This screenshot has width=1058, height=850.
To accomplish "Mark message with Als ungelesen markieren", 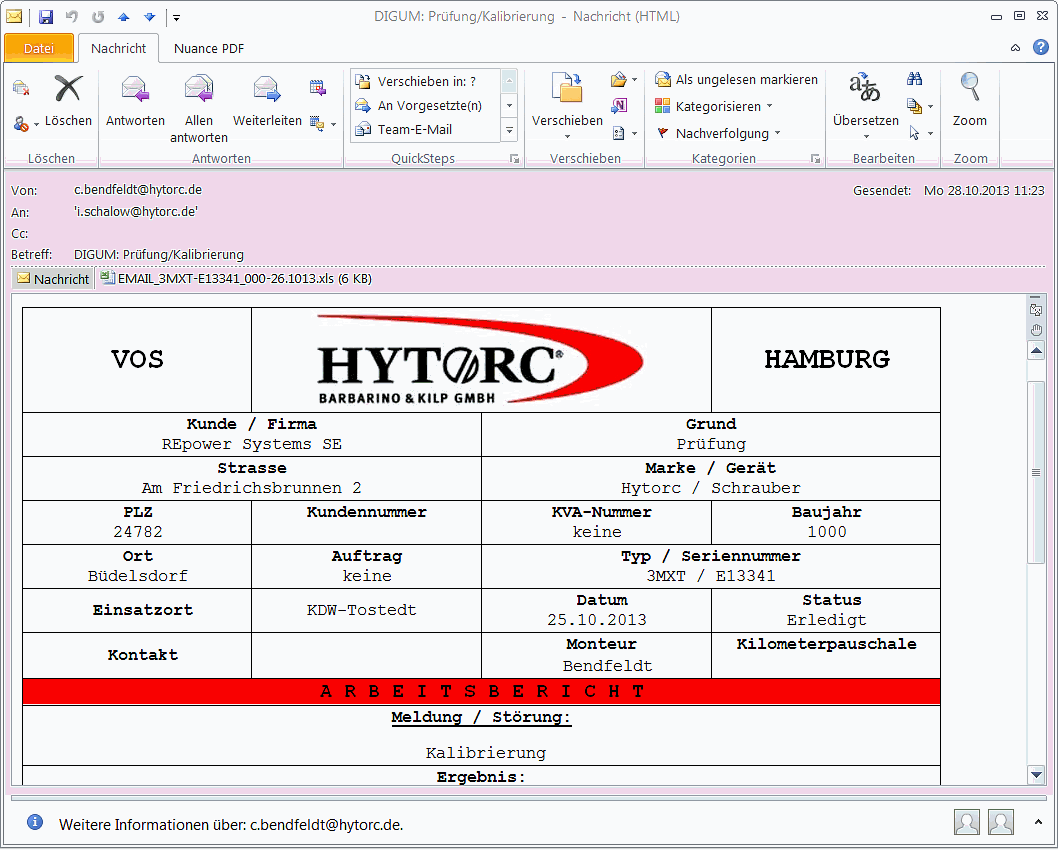I will [x=737, y=80].
